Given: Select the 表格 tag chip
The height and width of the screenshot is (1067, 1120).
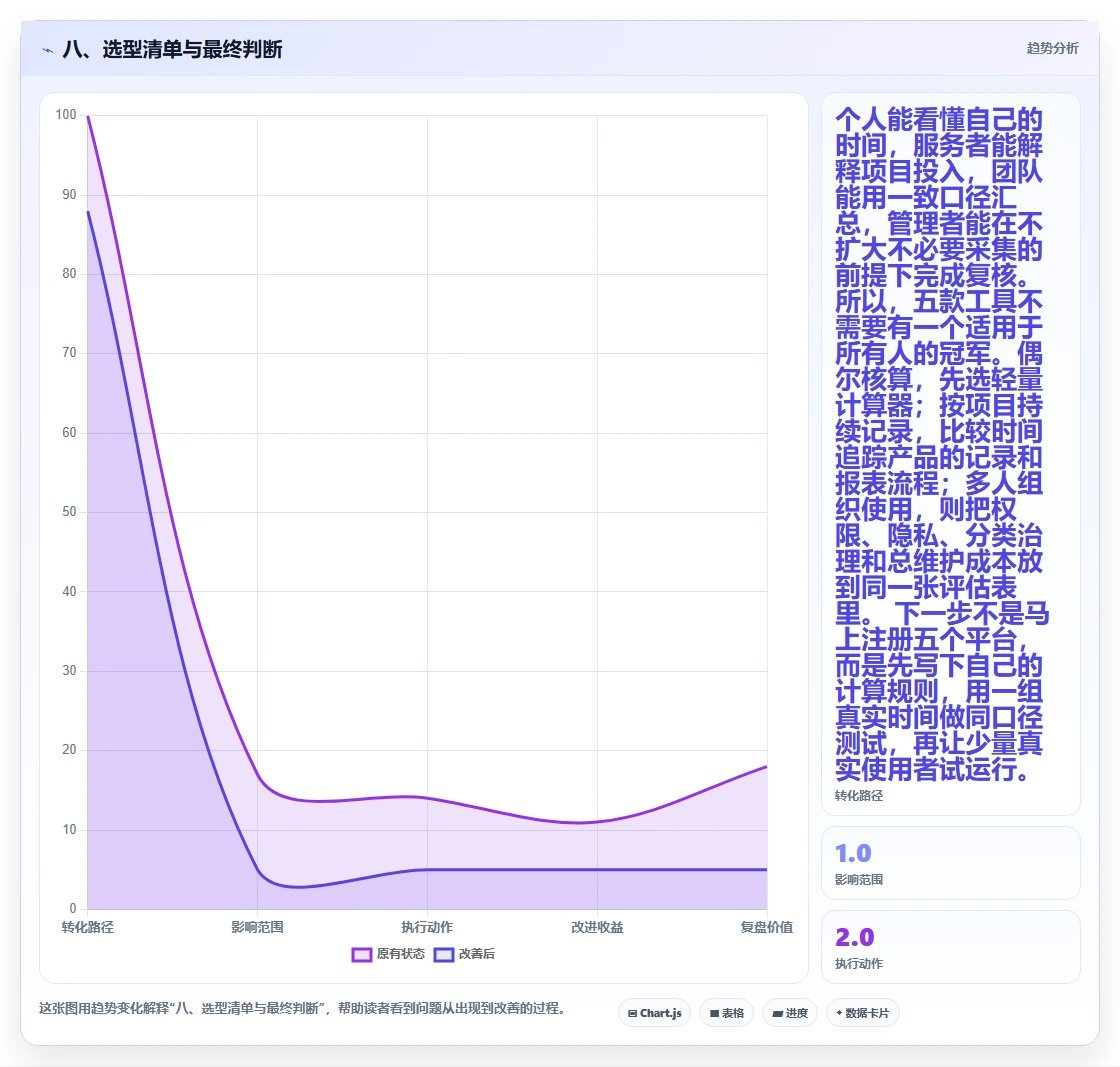Looking at the screenshot, I should coord(726,1013).
